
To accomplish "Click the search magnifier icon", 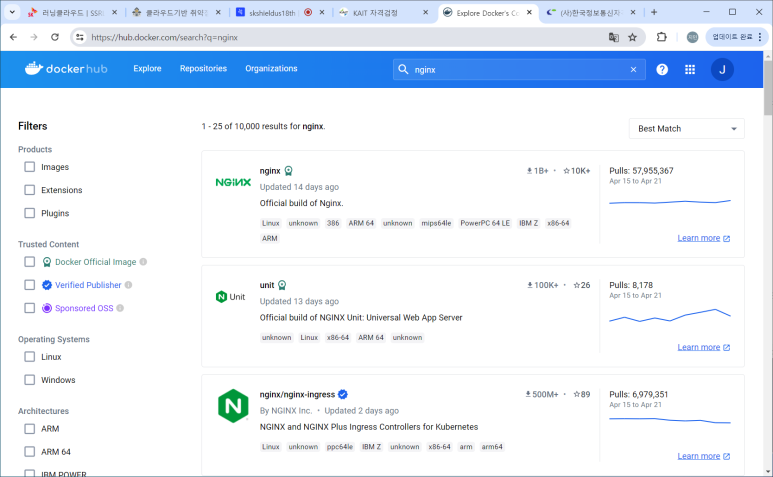I will (403, 69).
